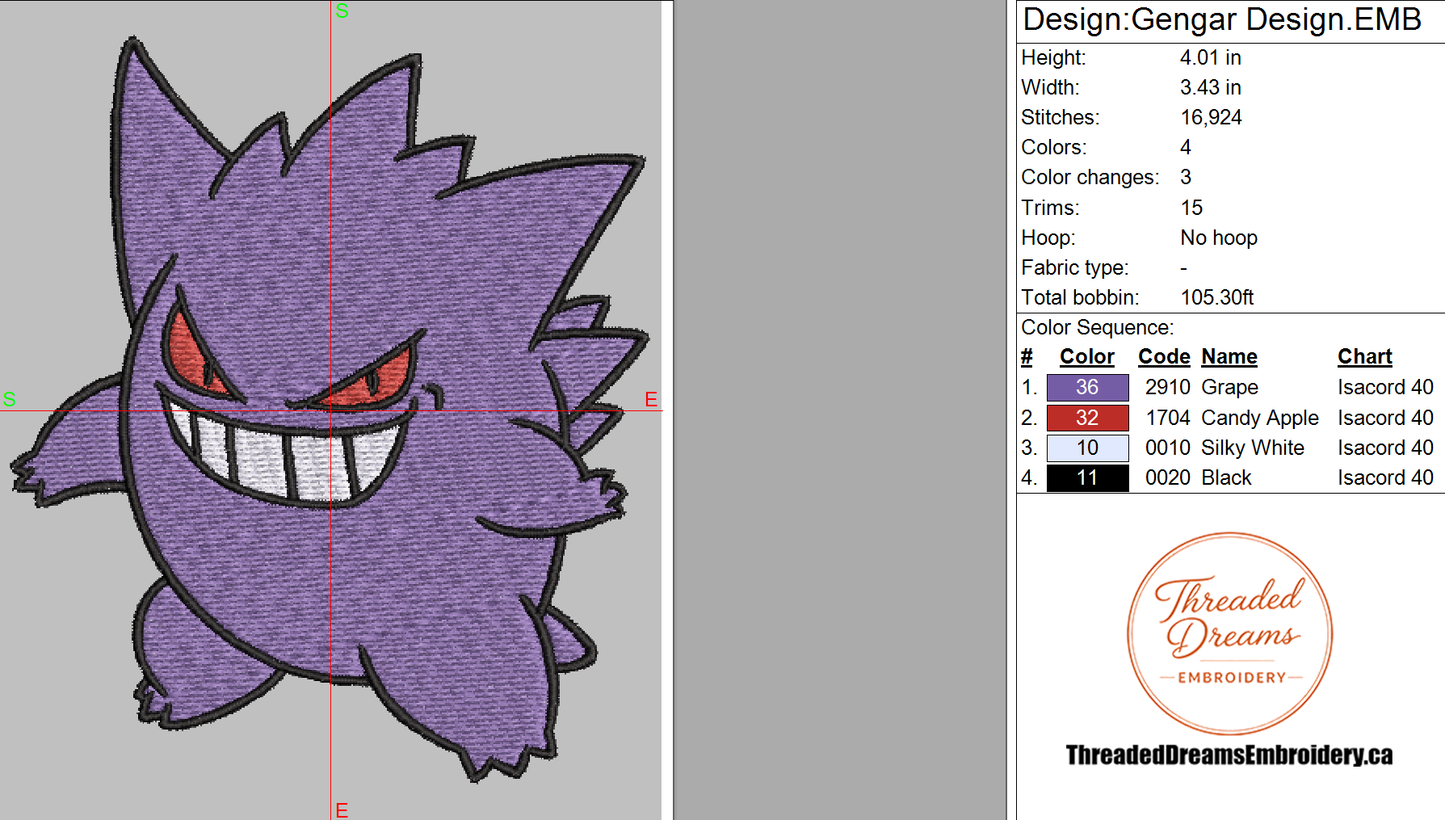
Task: Click the code '0010' cell
Action: click(1168, 448)
